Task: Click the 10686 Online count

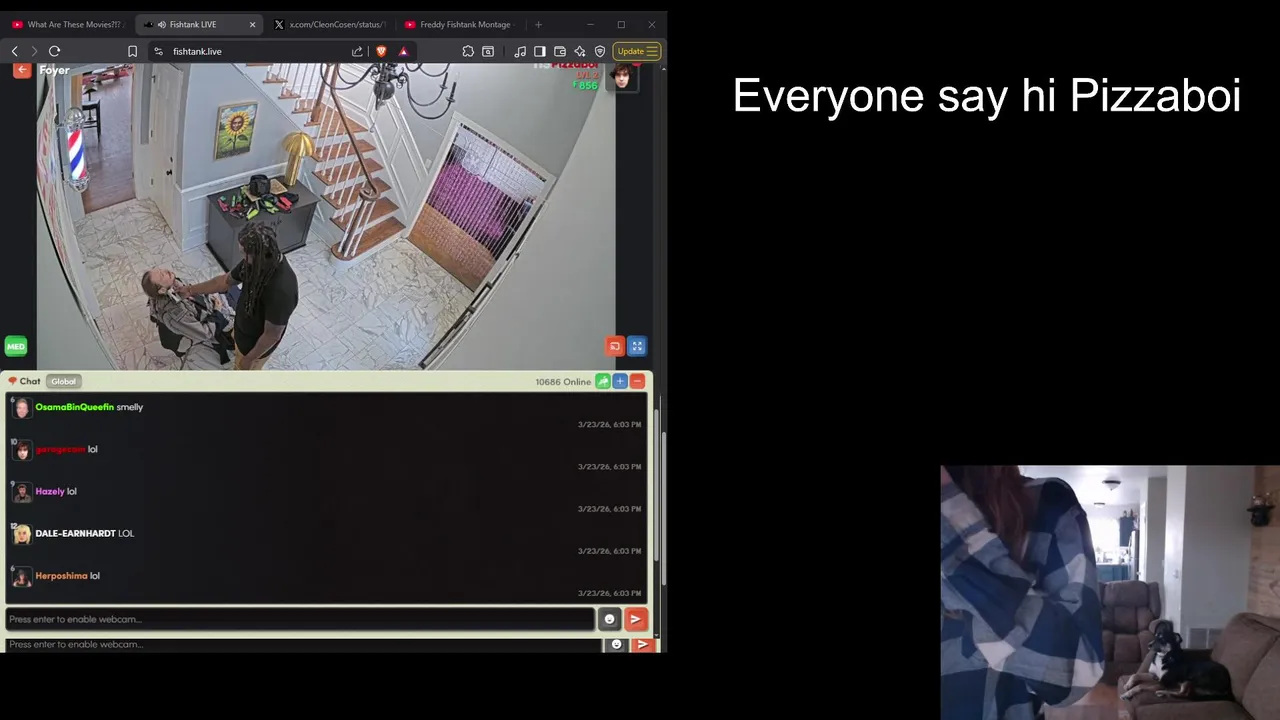Action: click(x=563, y=381)
